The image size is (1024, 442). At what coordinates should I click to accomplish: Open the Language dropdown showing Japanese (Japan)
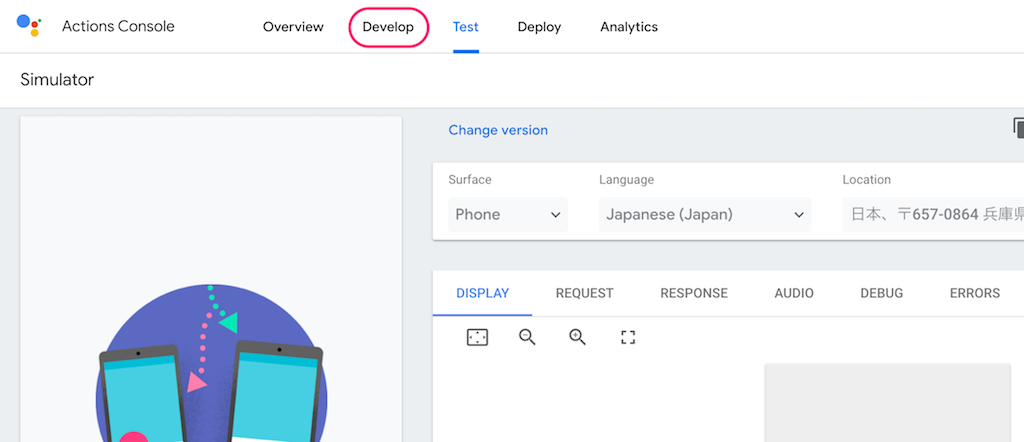[705, 215]
